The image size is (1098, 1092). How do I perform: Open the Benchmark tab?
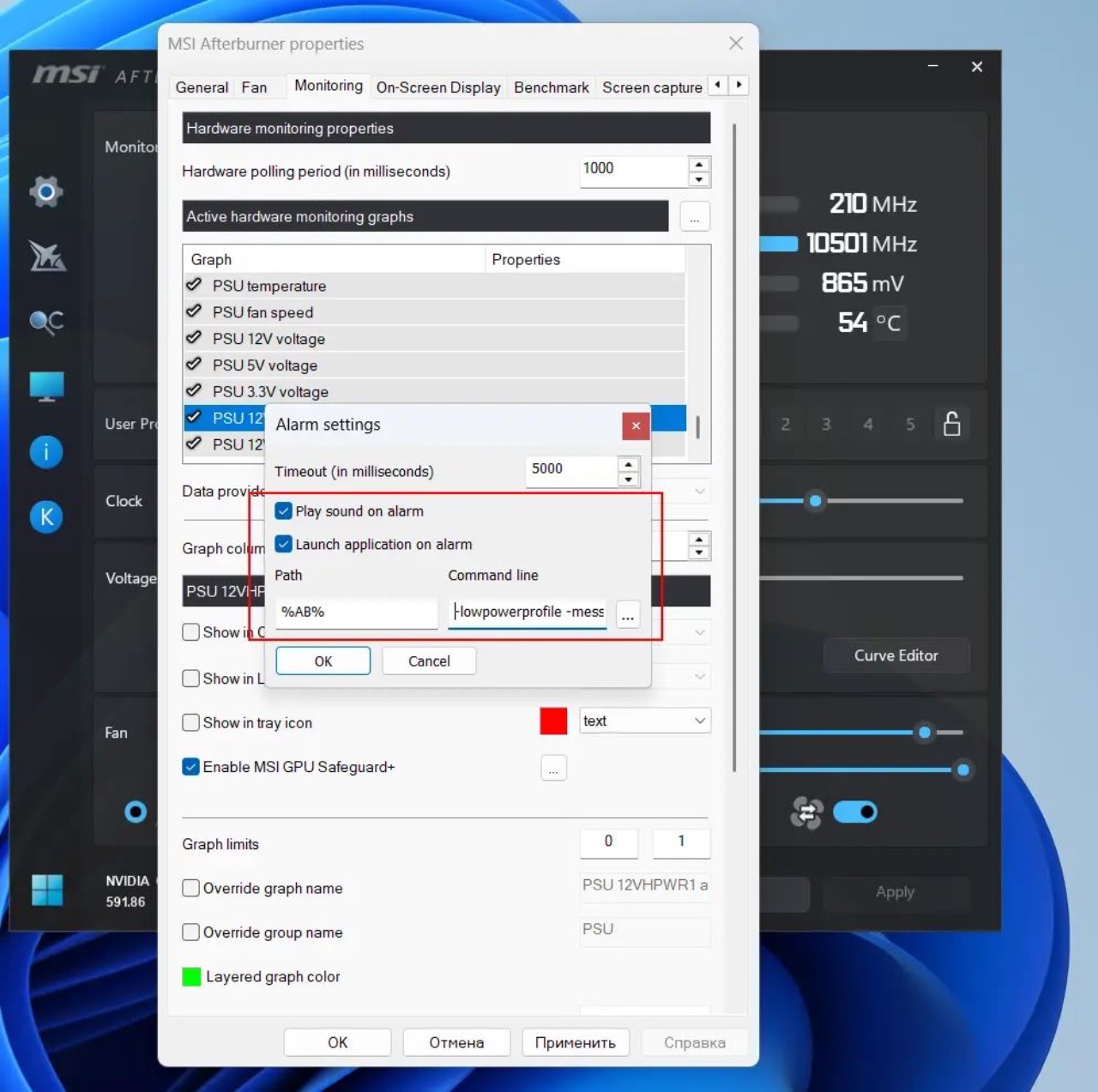click(551, 87)
